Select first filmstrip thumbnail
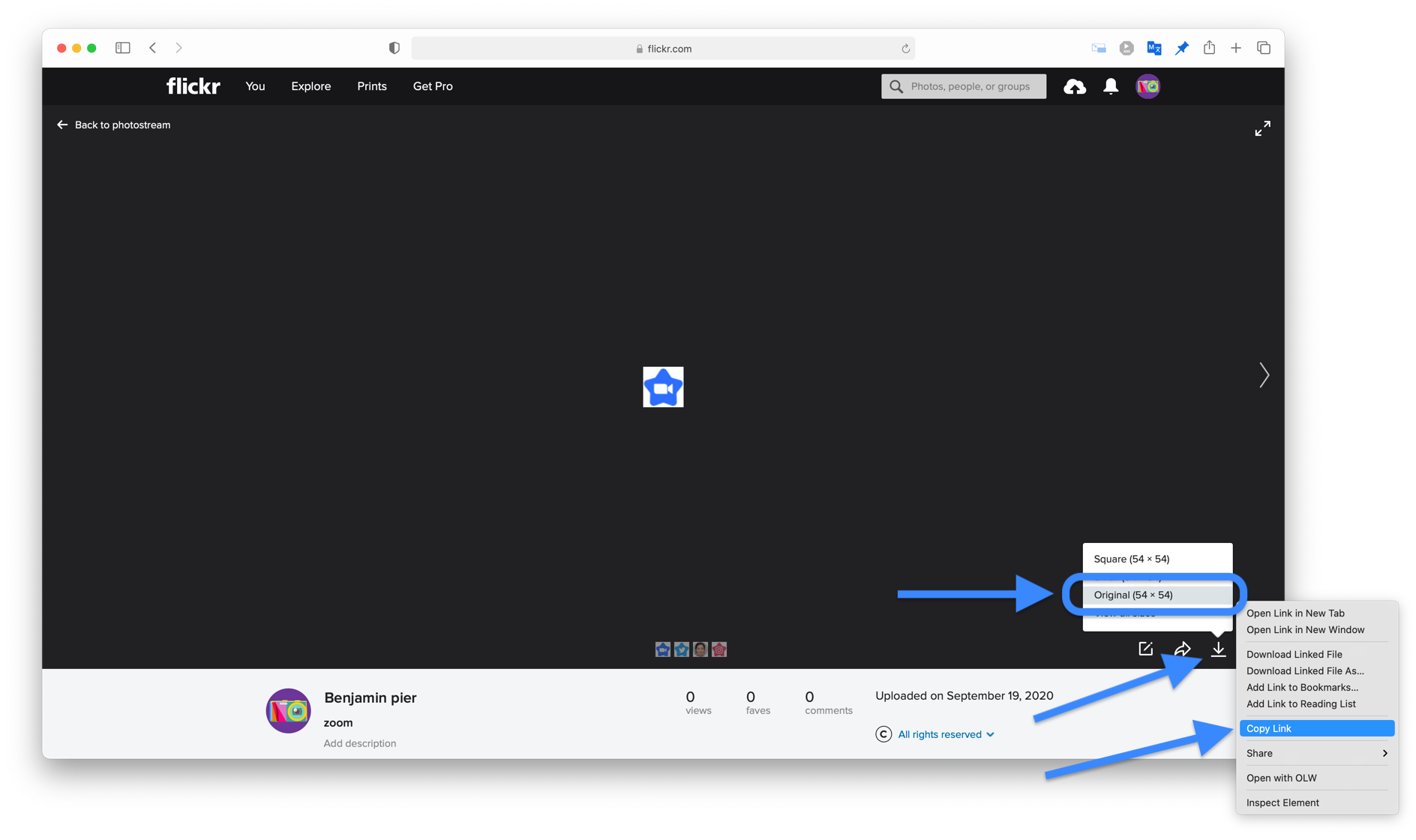The width and height of the screenshot is (1416, 840). (662, 649)
